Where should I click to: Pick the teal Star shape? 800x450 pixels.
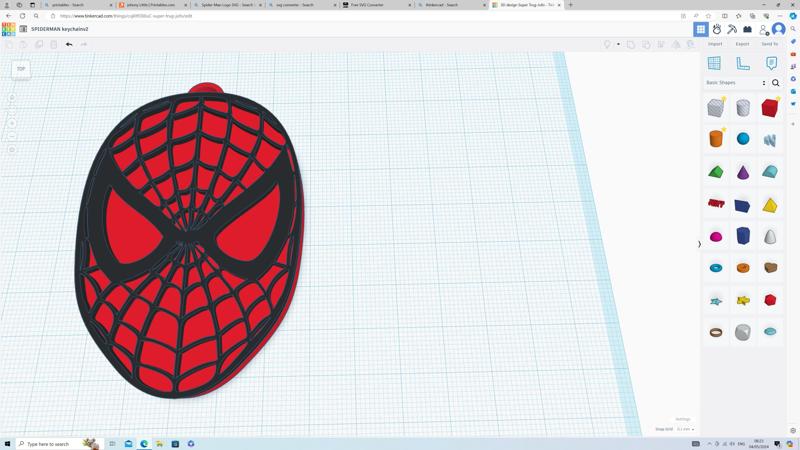coord(716,301)
